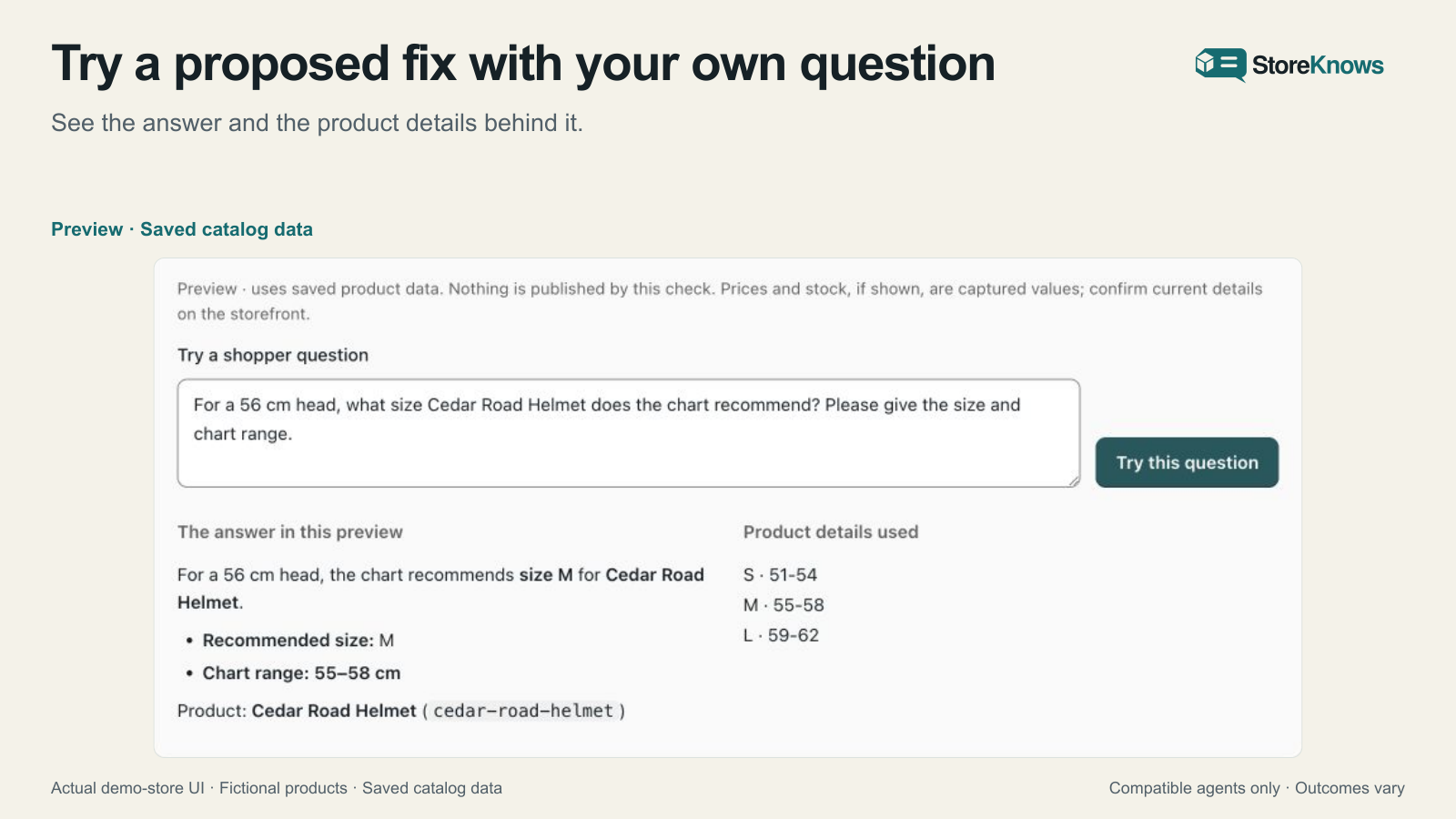This screenshot has width=1456, height=819.
Task: Click the Product details used heading
Action: tap(831, 532)
